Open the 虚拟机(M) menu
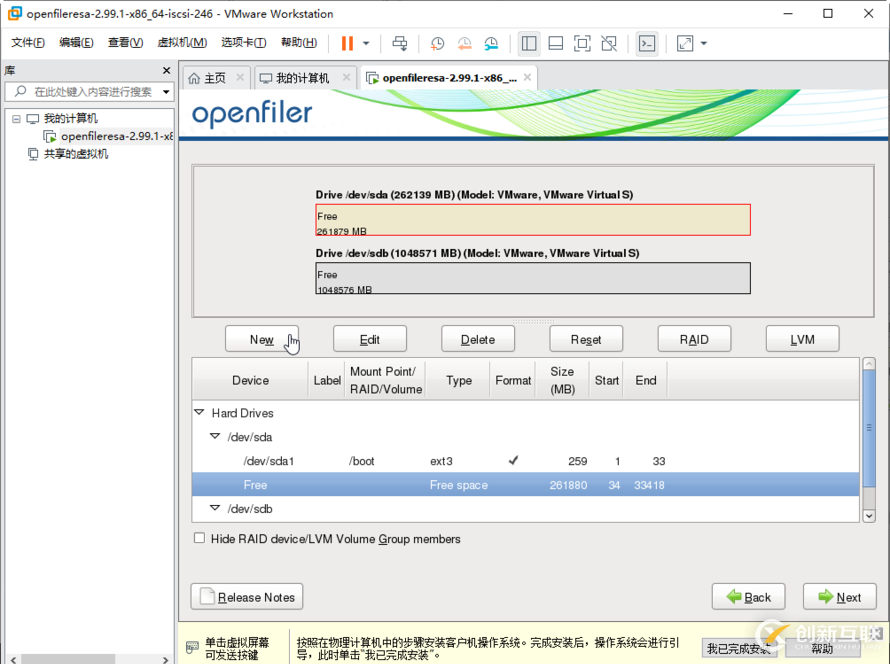This screenshot has width=890, height=664. pos(182,43)
